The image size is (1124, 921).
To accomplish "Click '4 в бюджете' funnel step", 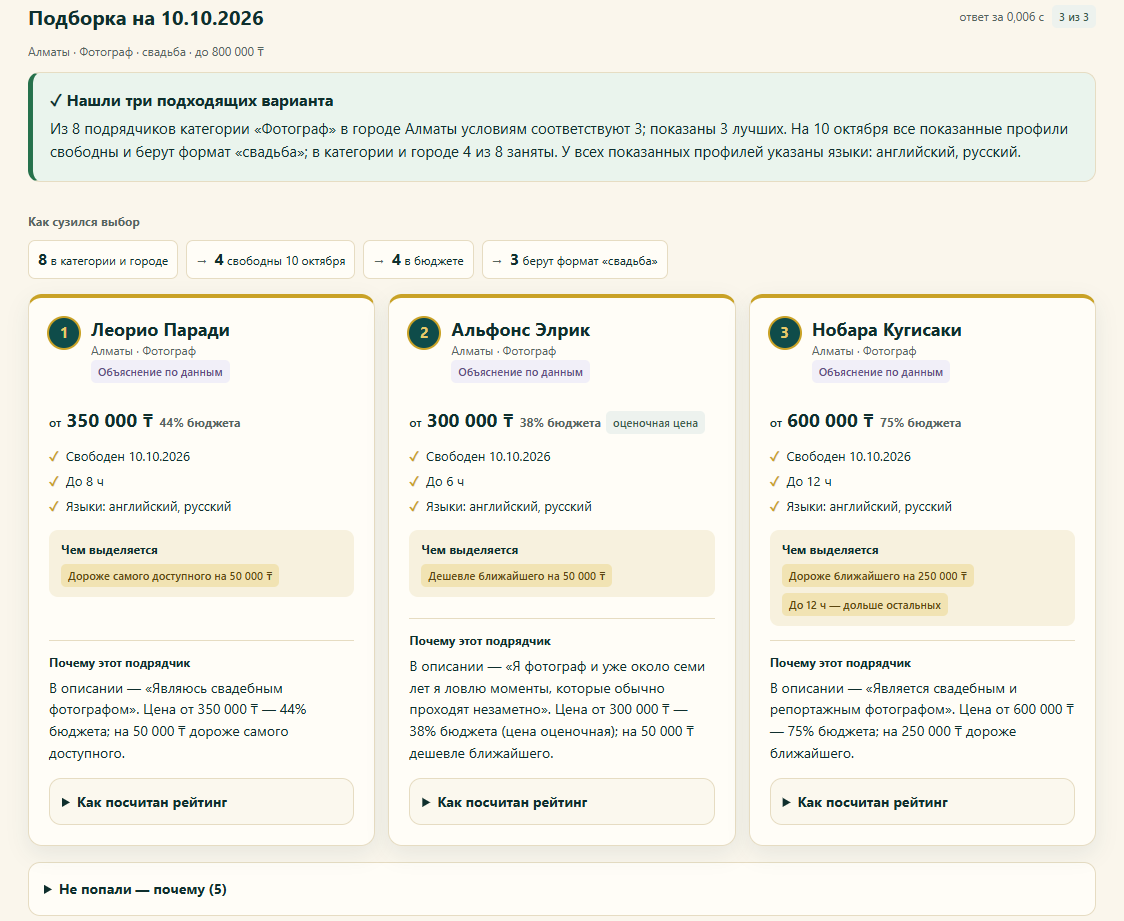I will [x=419, y=260].
